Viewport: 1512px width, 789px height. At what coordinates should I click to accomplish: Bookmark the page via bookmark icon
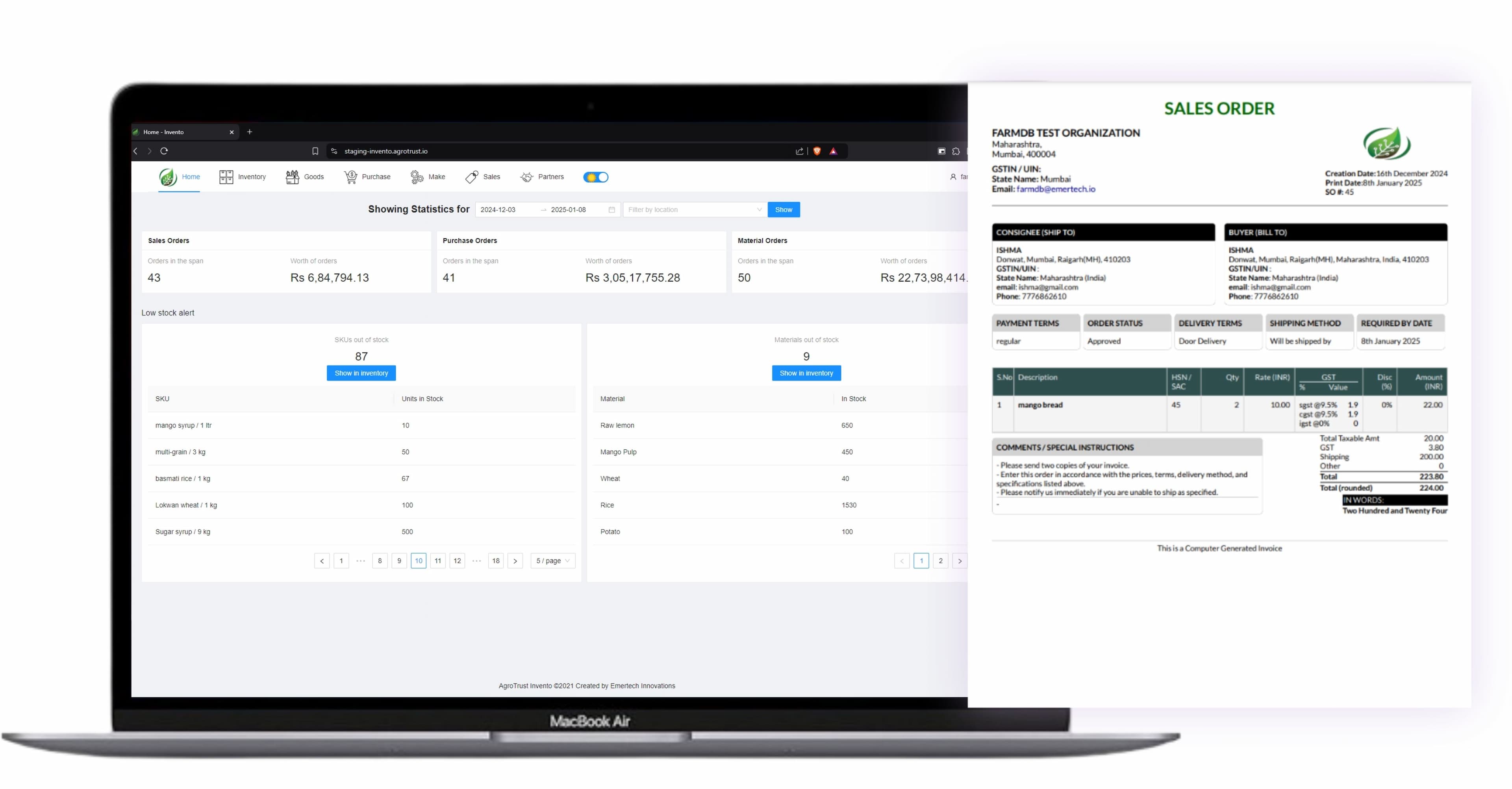[315, 151]
